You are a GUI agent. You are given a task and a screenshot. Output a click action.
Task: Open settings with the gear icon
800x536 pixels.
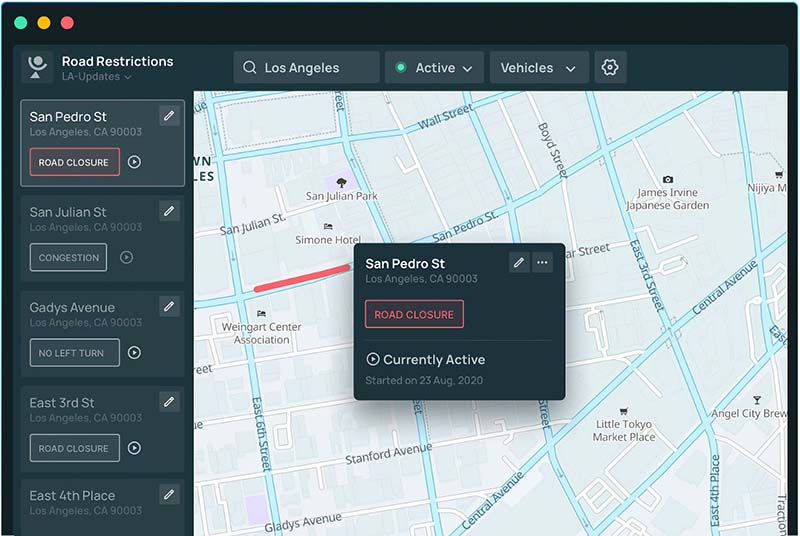click(x=610, y=67)
